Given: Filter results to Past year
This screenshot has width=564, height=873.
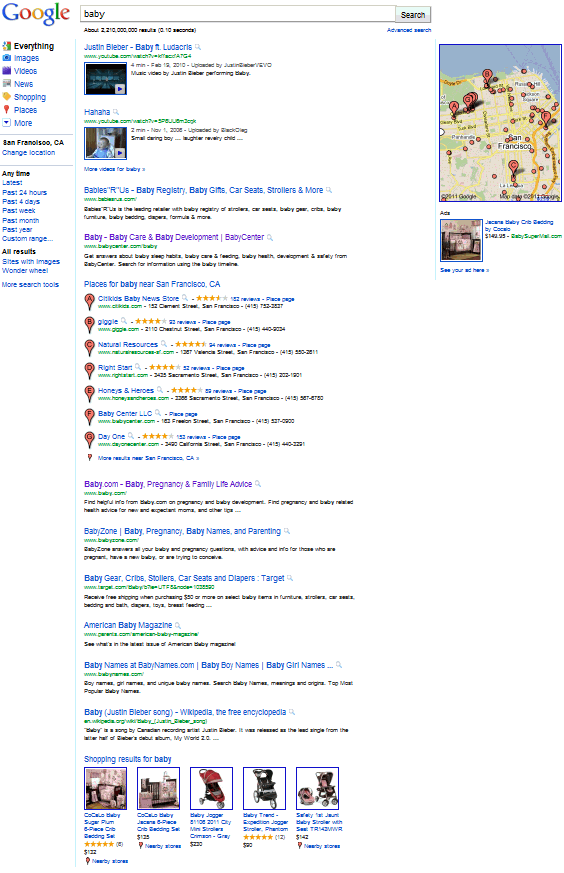Looking at the screenshot, I should pos(17,229).
